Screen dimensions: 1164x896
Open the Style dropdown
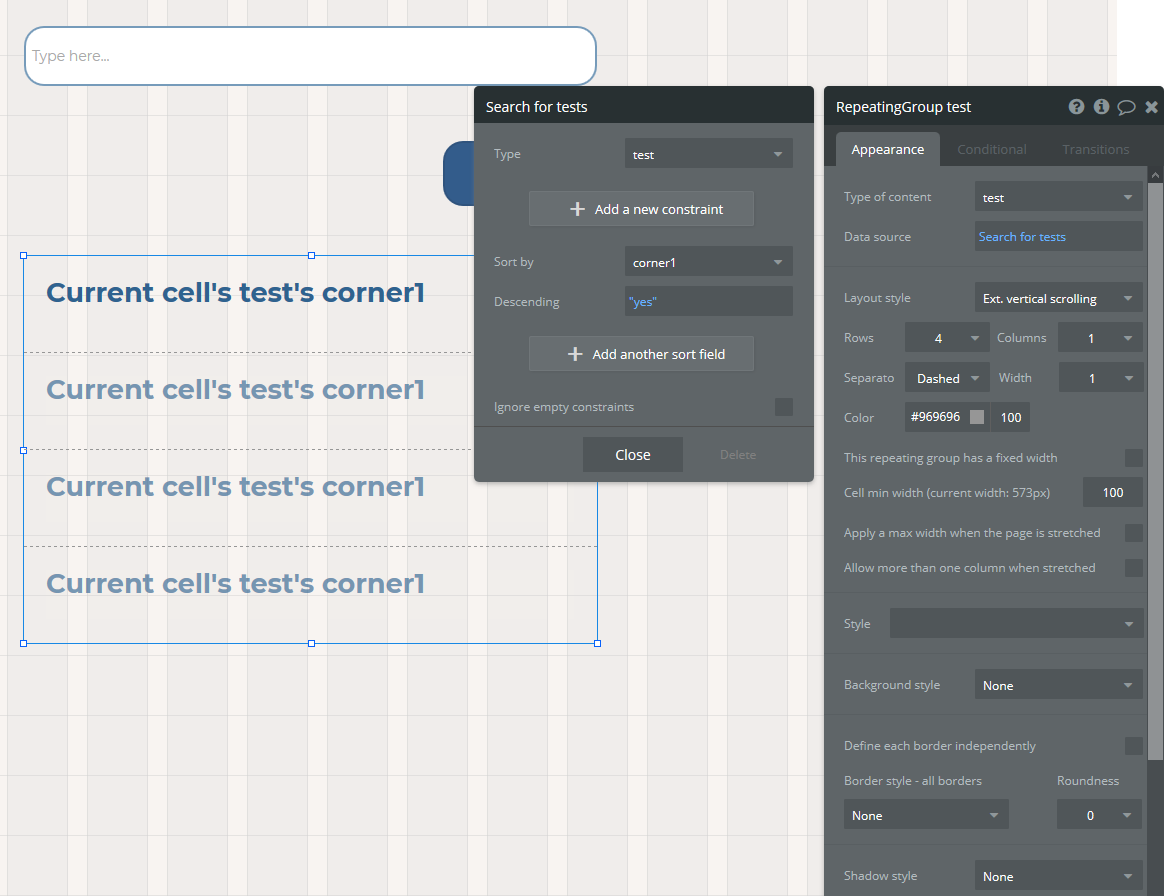(1016, 624)
